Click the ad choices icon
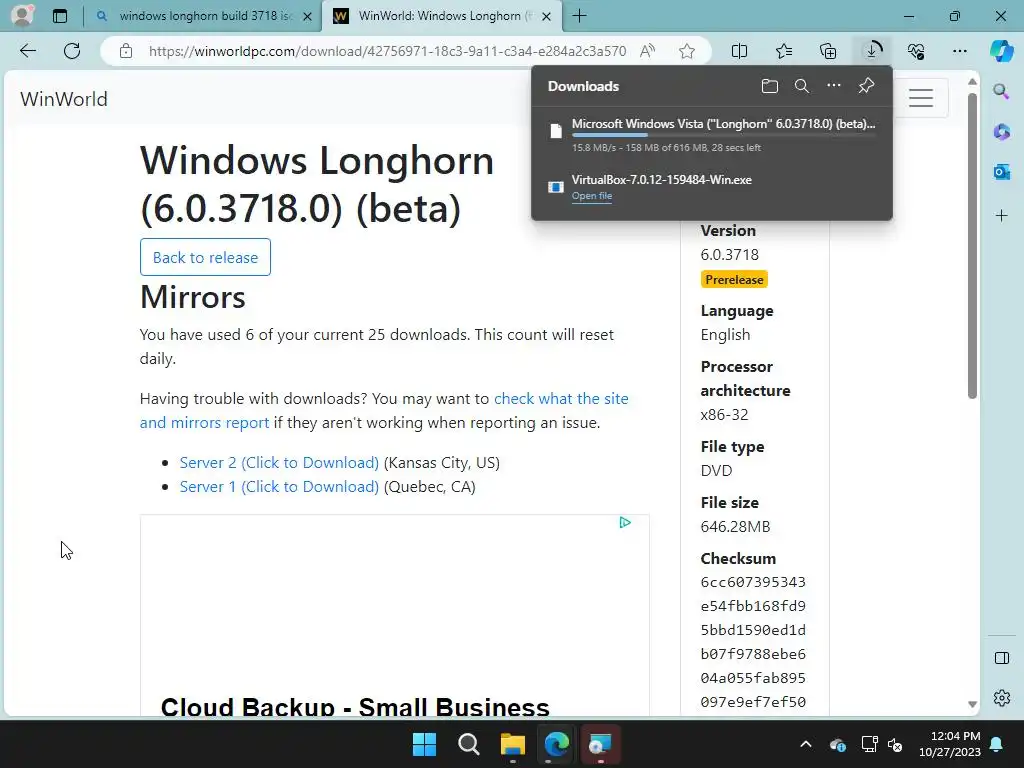 tap(625, 522)
